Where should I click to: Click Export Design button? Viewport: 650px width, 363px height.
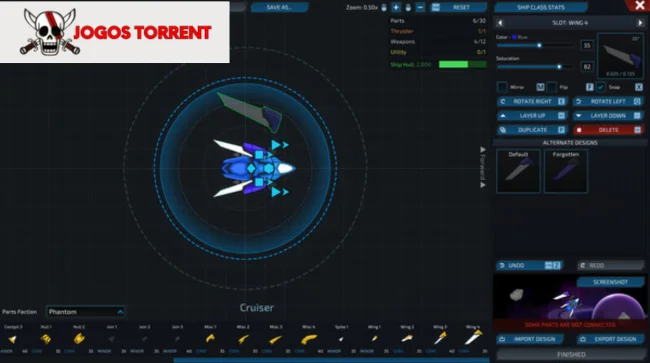(611, 339)
